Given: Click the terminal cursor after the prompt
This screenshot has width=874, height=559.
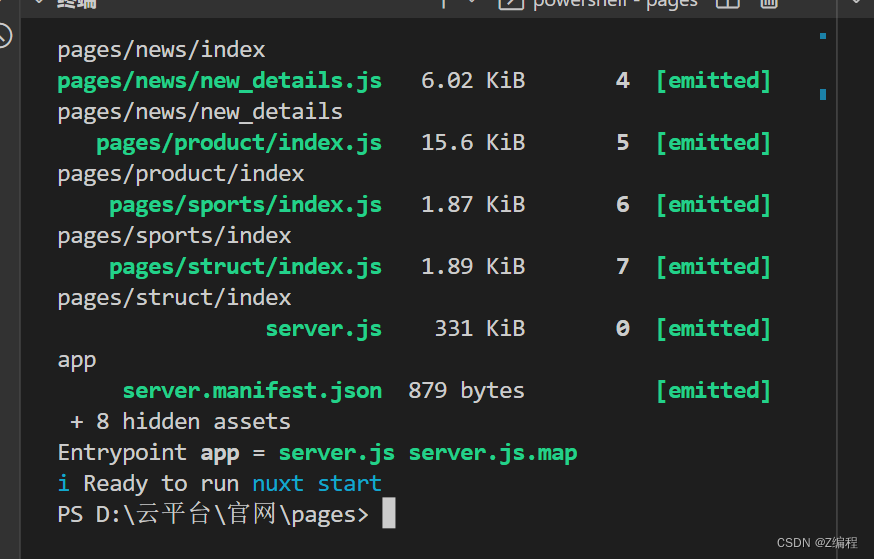Looking at the screenshot, I should click(389, 513).
